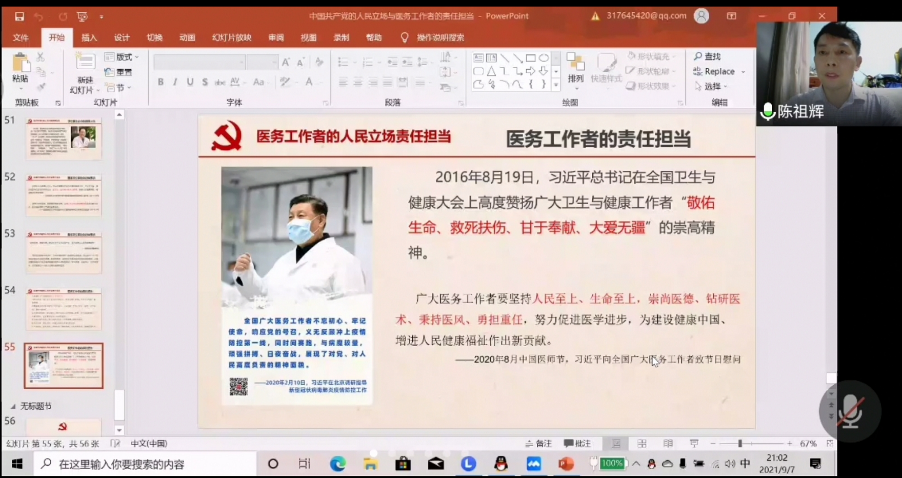Toggle Underline formatting
The height and width of the screenshot is (478, 902).
tap(190, 82)
